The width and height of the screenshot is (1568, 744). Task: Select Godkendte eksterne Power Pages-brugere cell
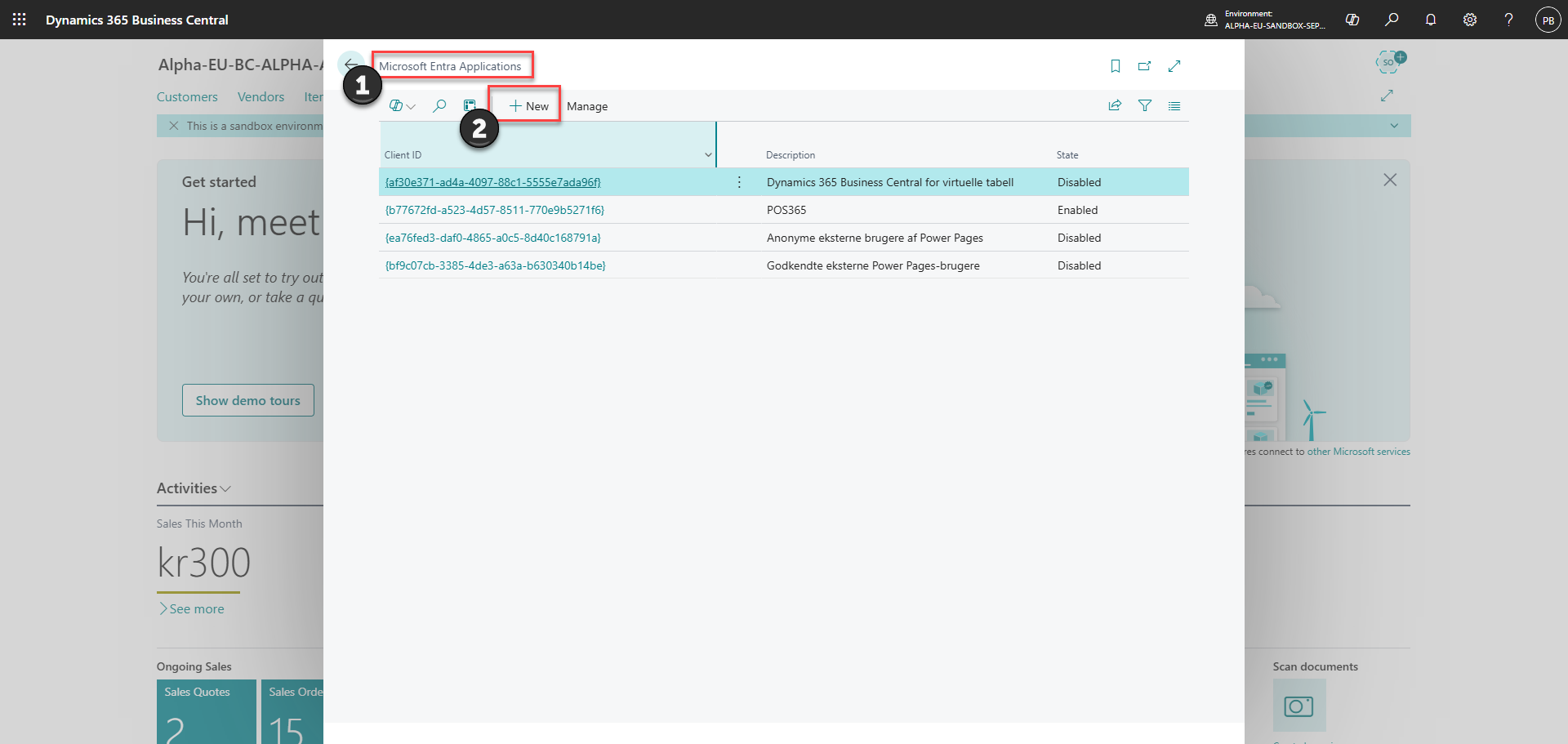(873, 265)
